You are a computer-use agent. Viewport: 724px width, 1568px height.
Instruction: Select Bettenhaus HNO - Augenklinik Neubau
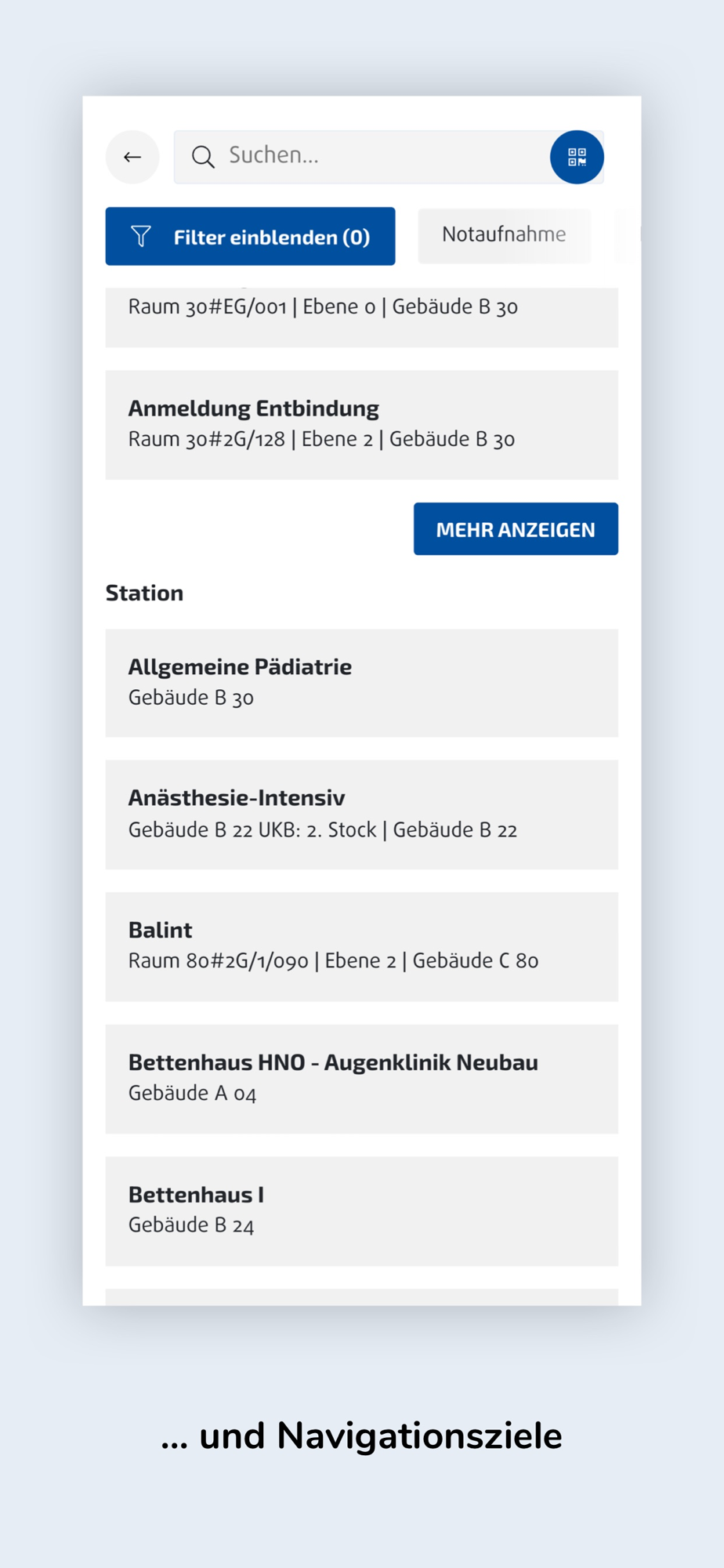click(361, 1078)
